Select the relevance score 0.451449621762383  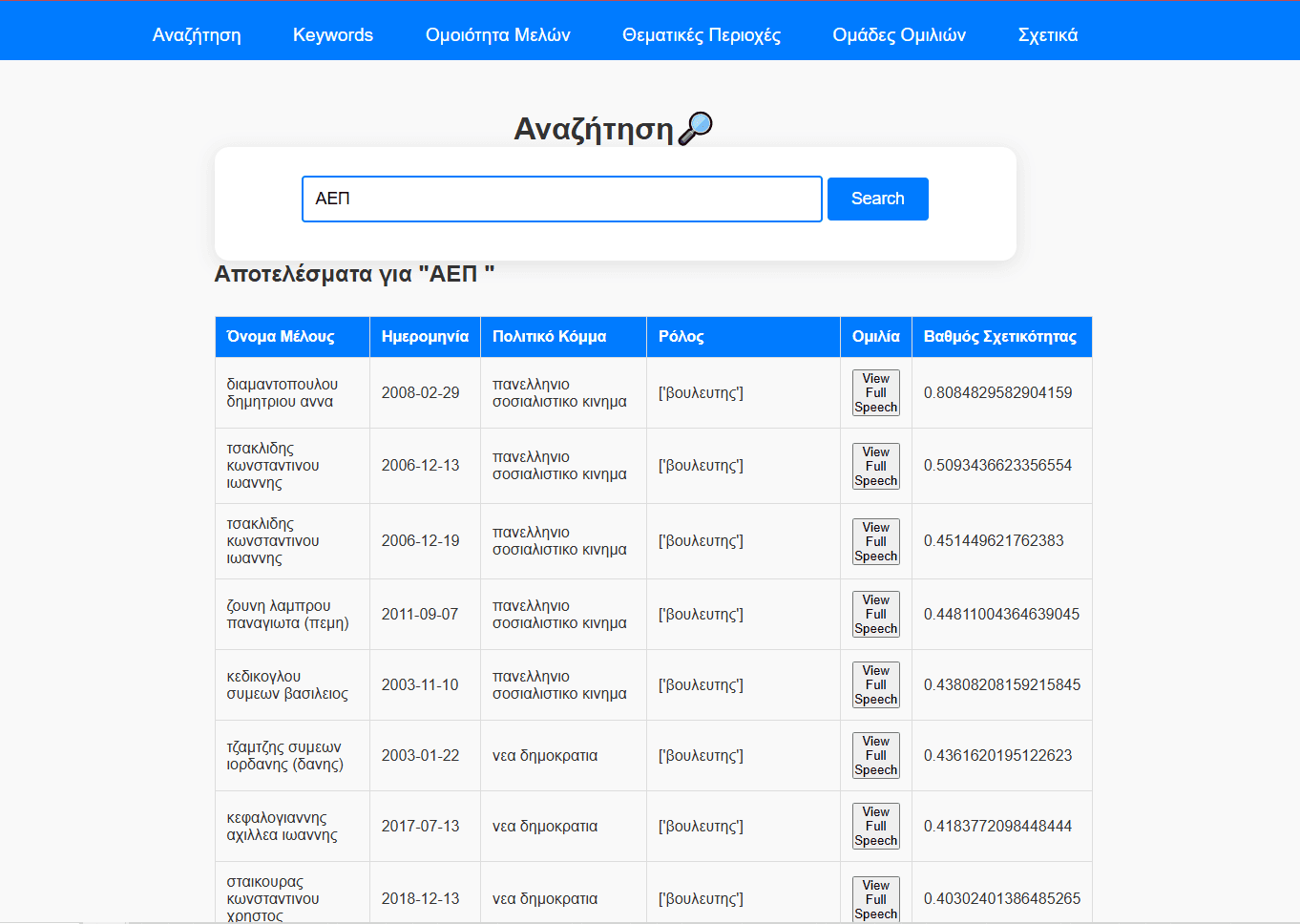click(x=994, y=541)
